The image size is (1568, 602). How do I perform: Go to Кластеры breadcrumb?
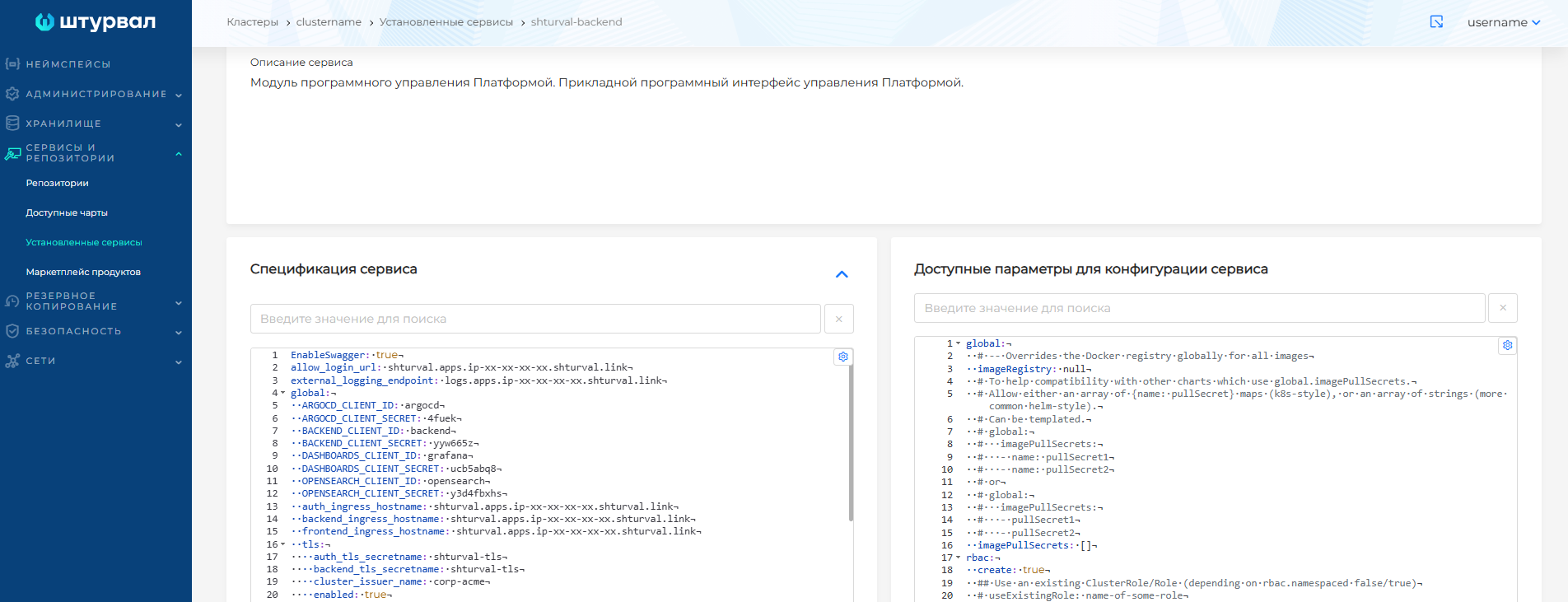pos(253,22)
